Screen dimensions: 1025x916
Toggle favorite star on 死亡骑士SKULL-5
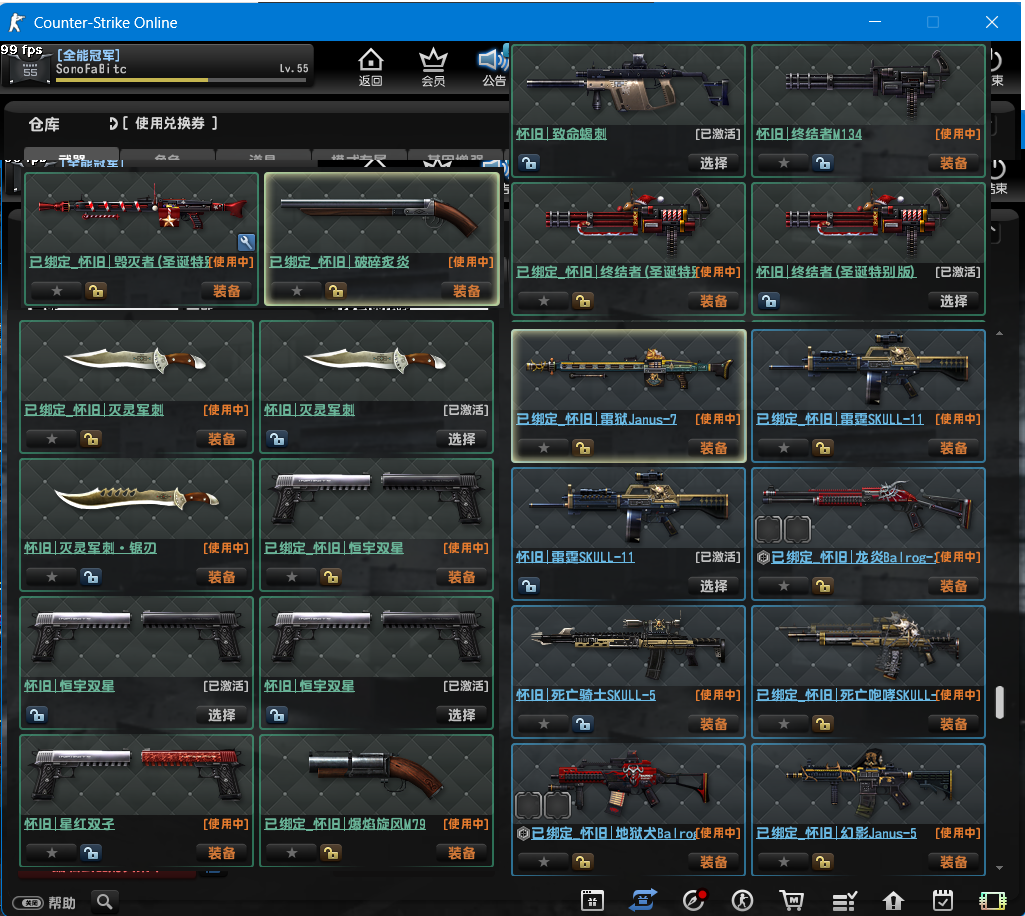(544, 724)
